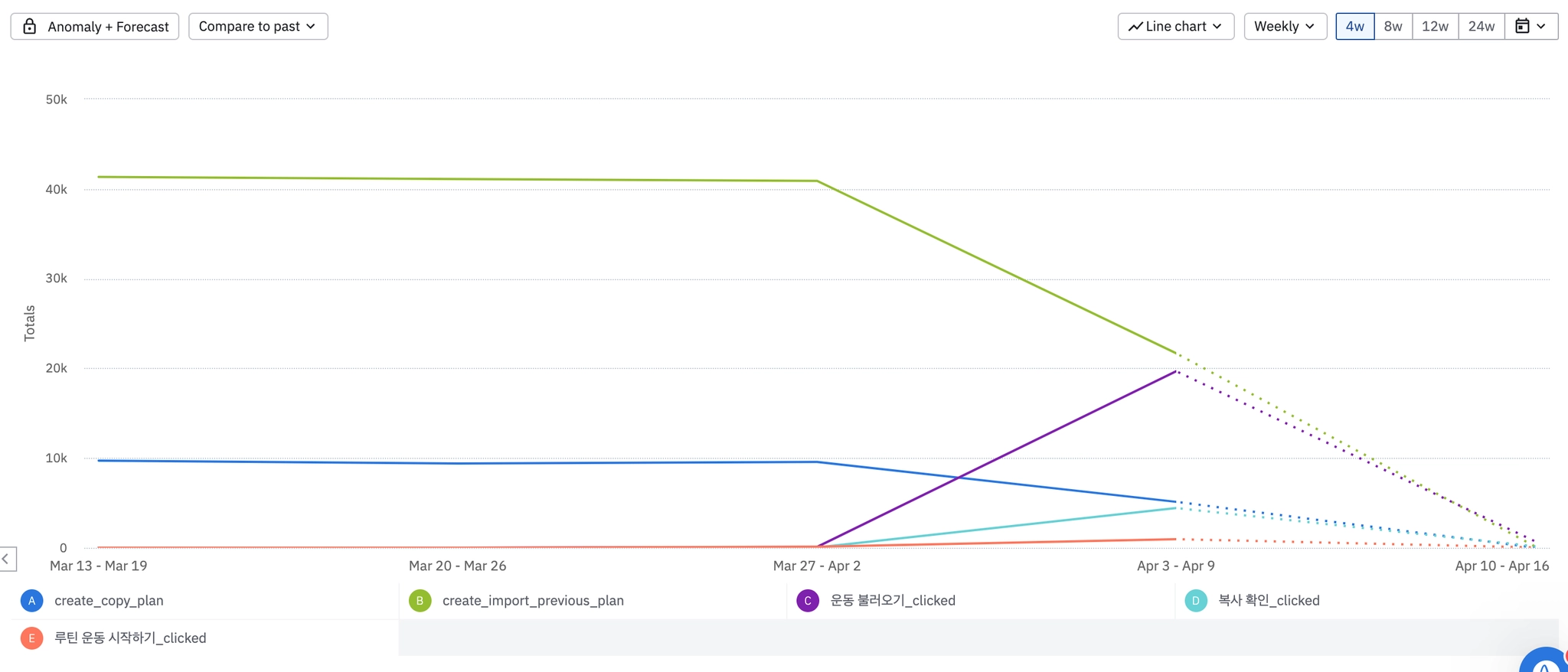Collapse the side panel with left chevron

point(6,559)
